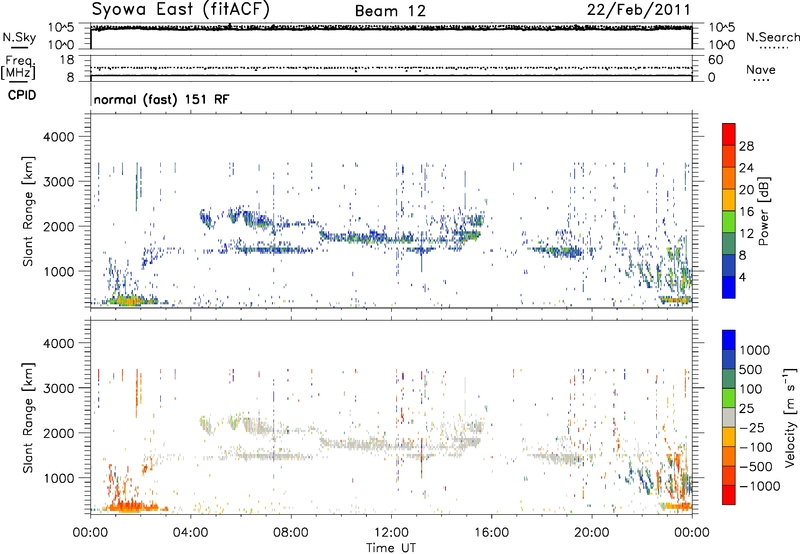
Task: Click the left '10^5' noise tick label
Action: click(x=61, y=28)
